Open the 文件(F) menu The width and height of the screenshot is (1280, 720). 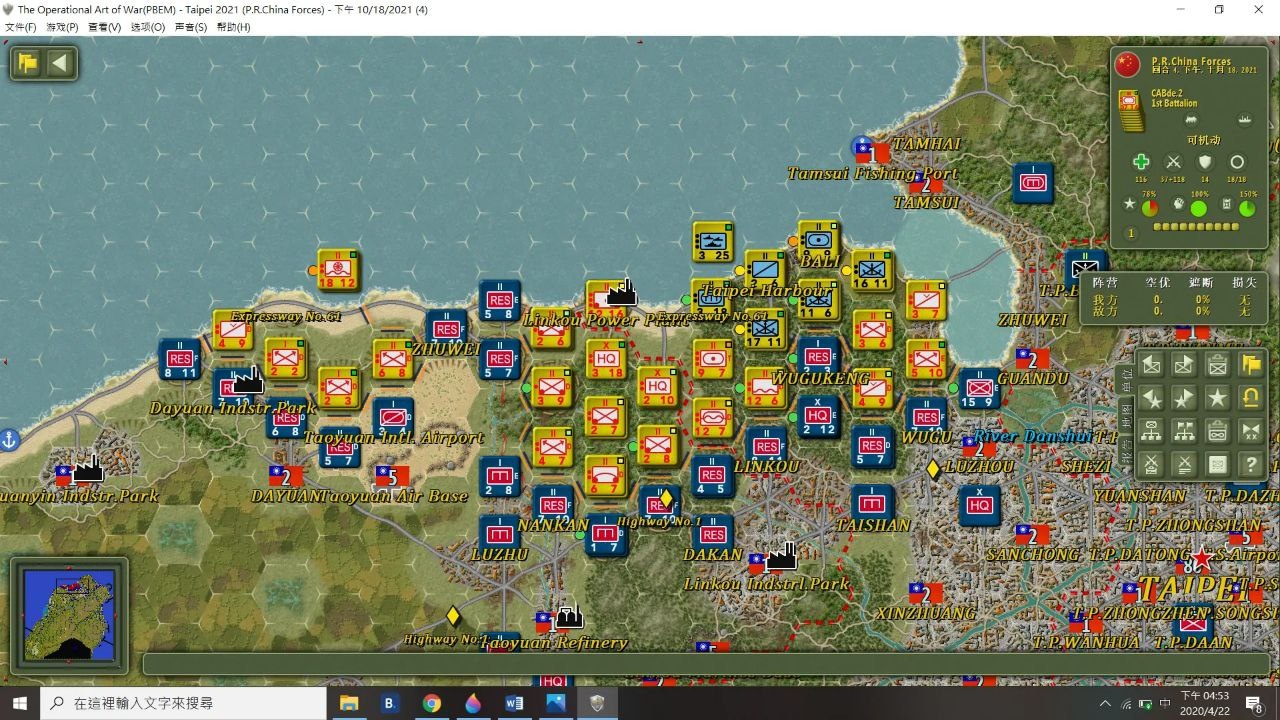click(x=20, y=27)
